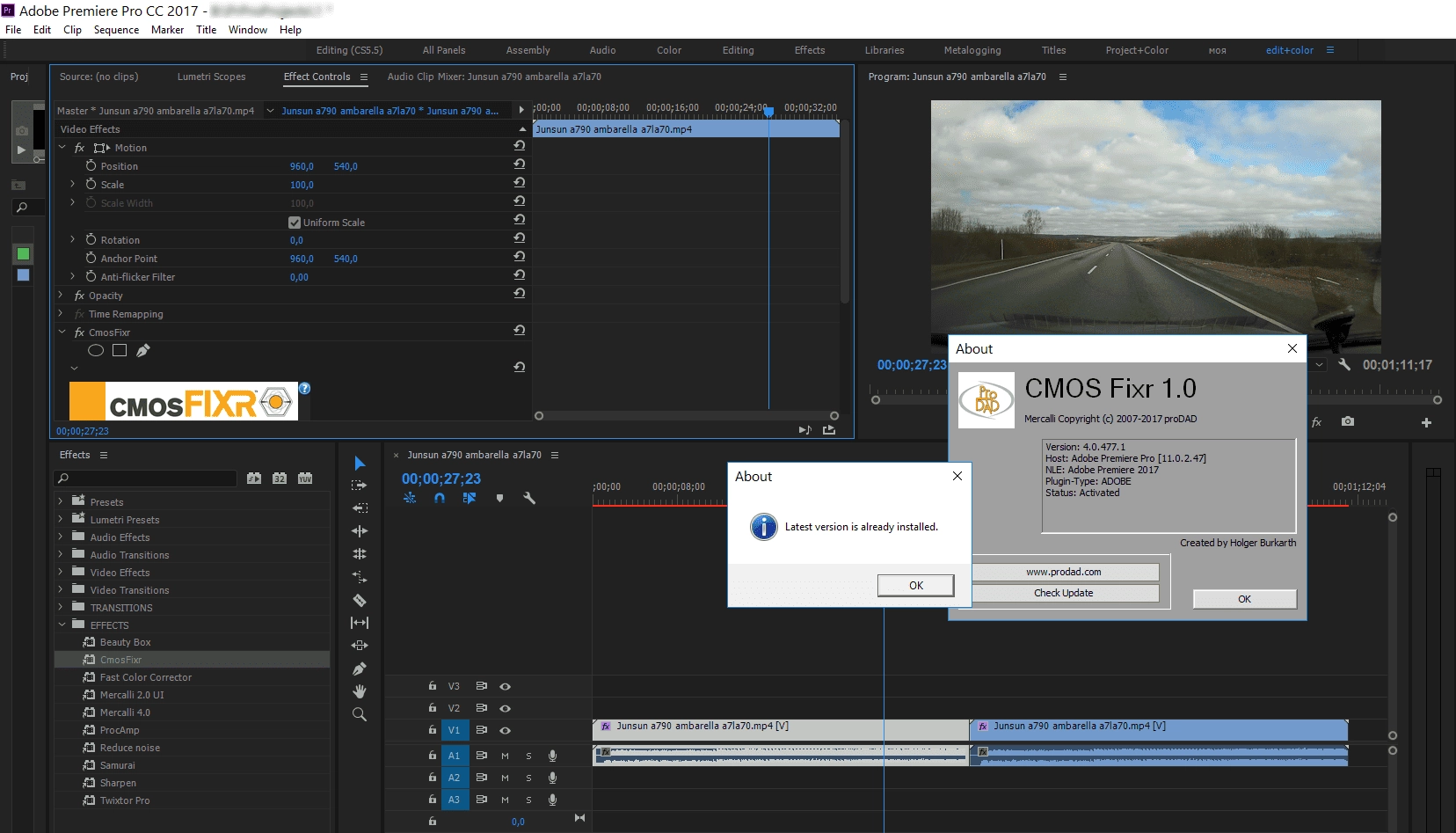This screenshot has width=1456, height=833.
Task: Reset the Position parameter
Action: [520, 164]
